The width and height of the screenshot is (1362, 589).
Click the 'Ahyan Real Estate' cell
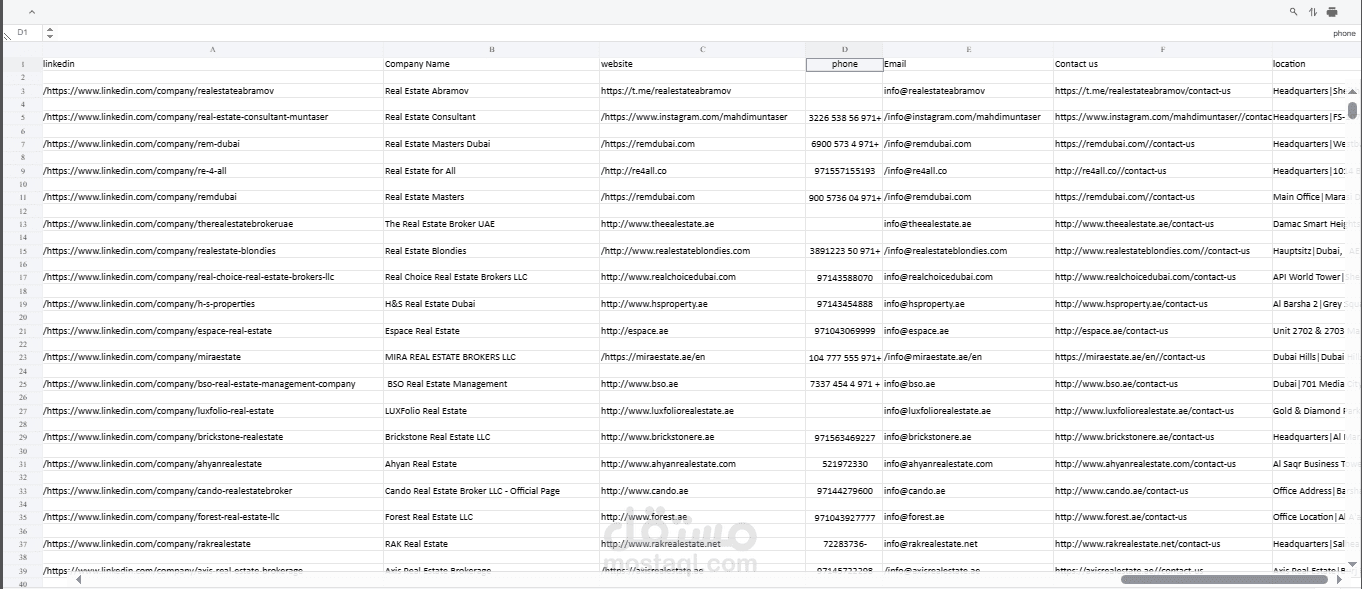pos(492,464)
